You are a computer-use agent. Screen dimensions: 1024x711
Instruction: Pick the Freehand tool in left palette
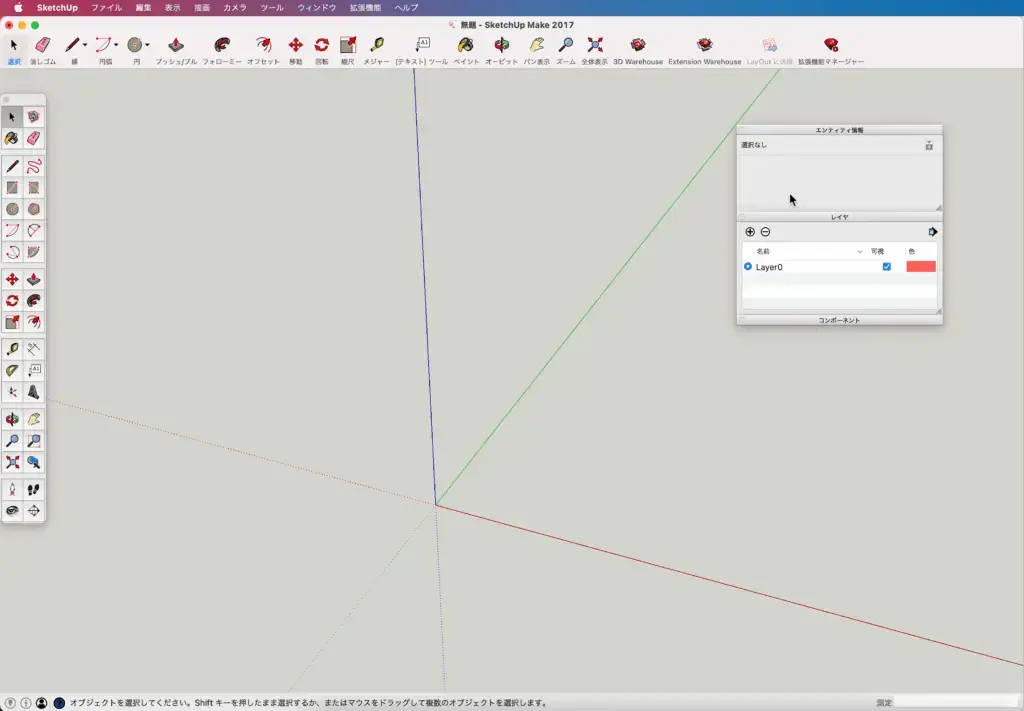click(33, 166)
